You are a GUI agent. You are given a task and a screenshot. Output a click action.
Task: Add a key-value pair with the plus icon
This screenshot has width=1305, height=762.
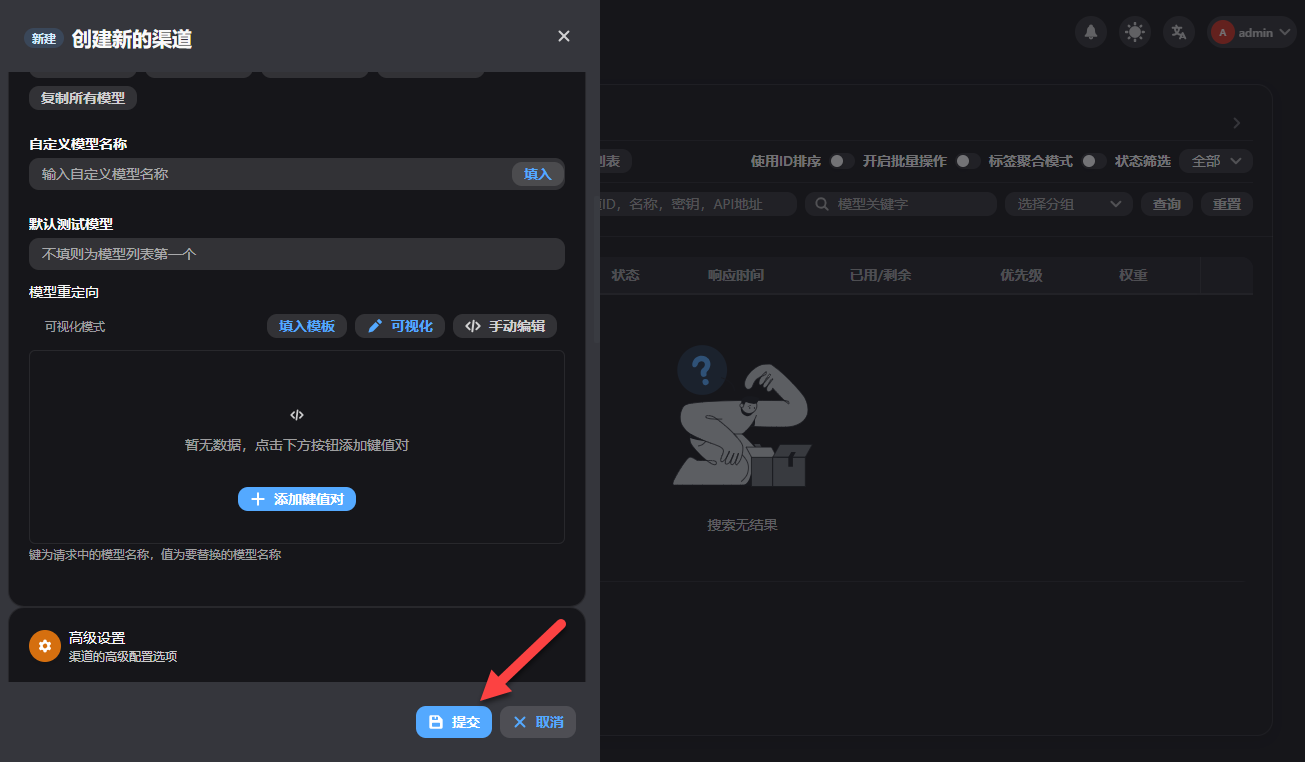pyautogui.click(x=297, y=499)
